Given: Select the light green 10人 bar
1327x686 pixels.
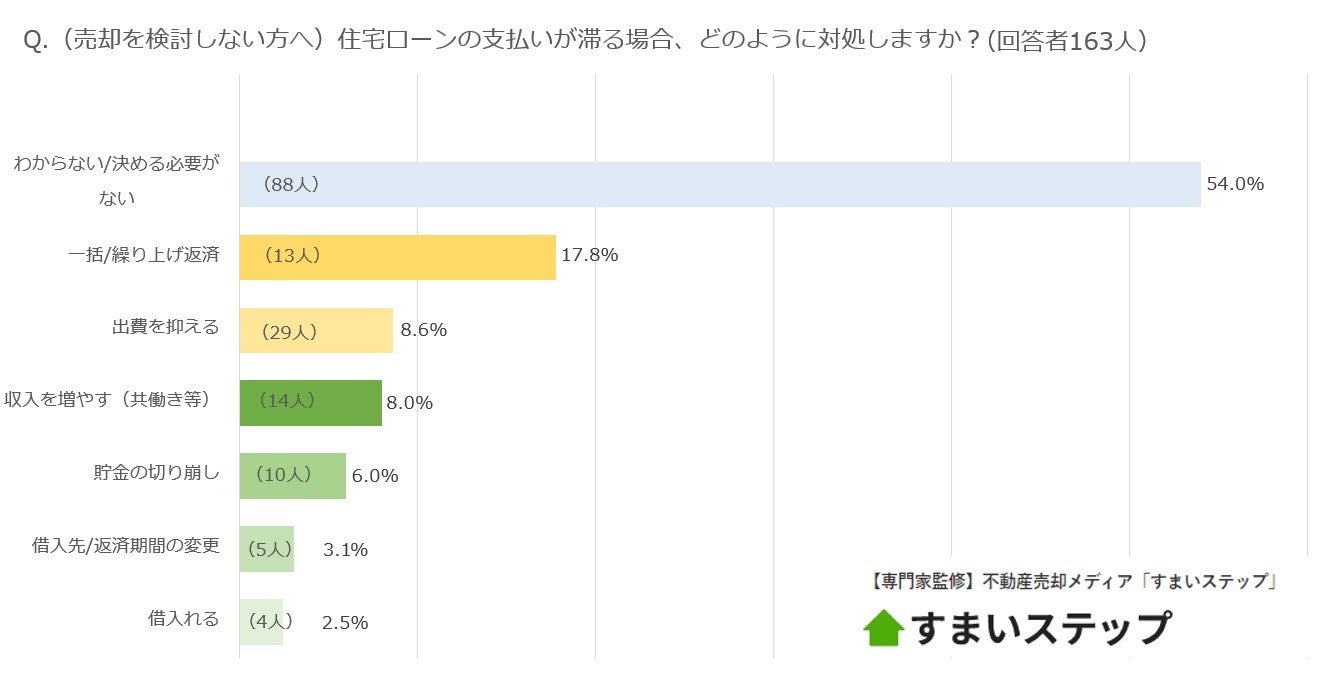Looking at the screenshot, I should [292, 476].
